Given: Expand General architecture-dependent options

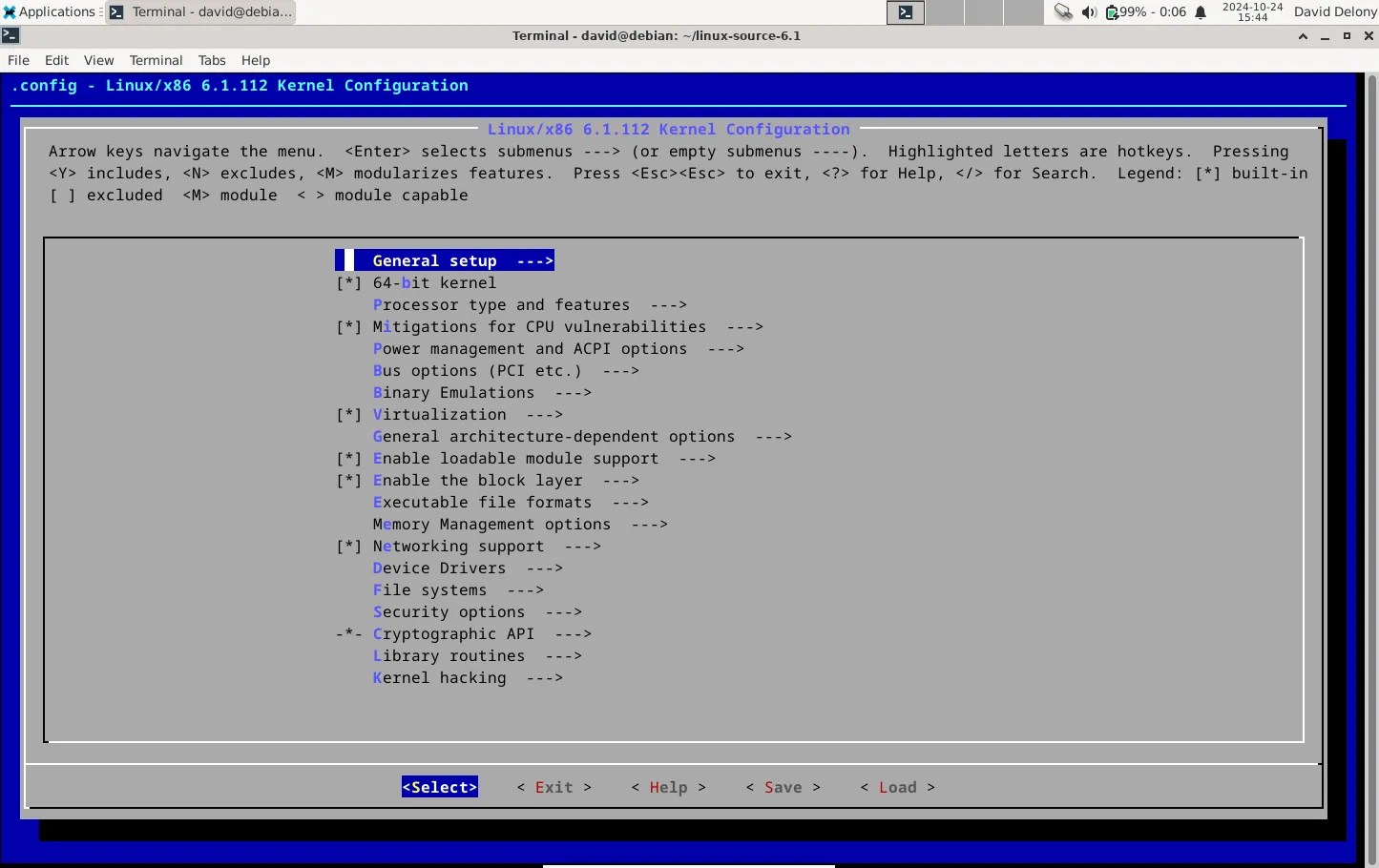Looking at the screenshot, I should (582, 437).
